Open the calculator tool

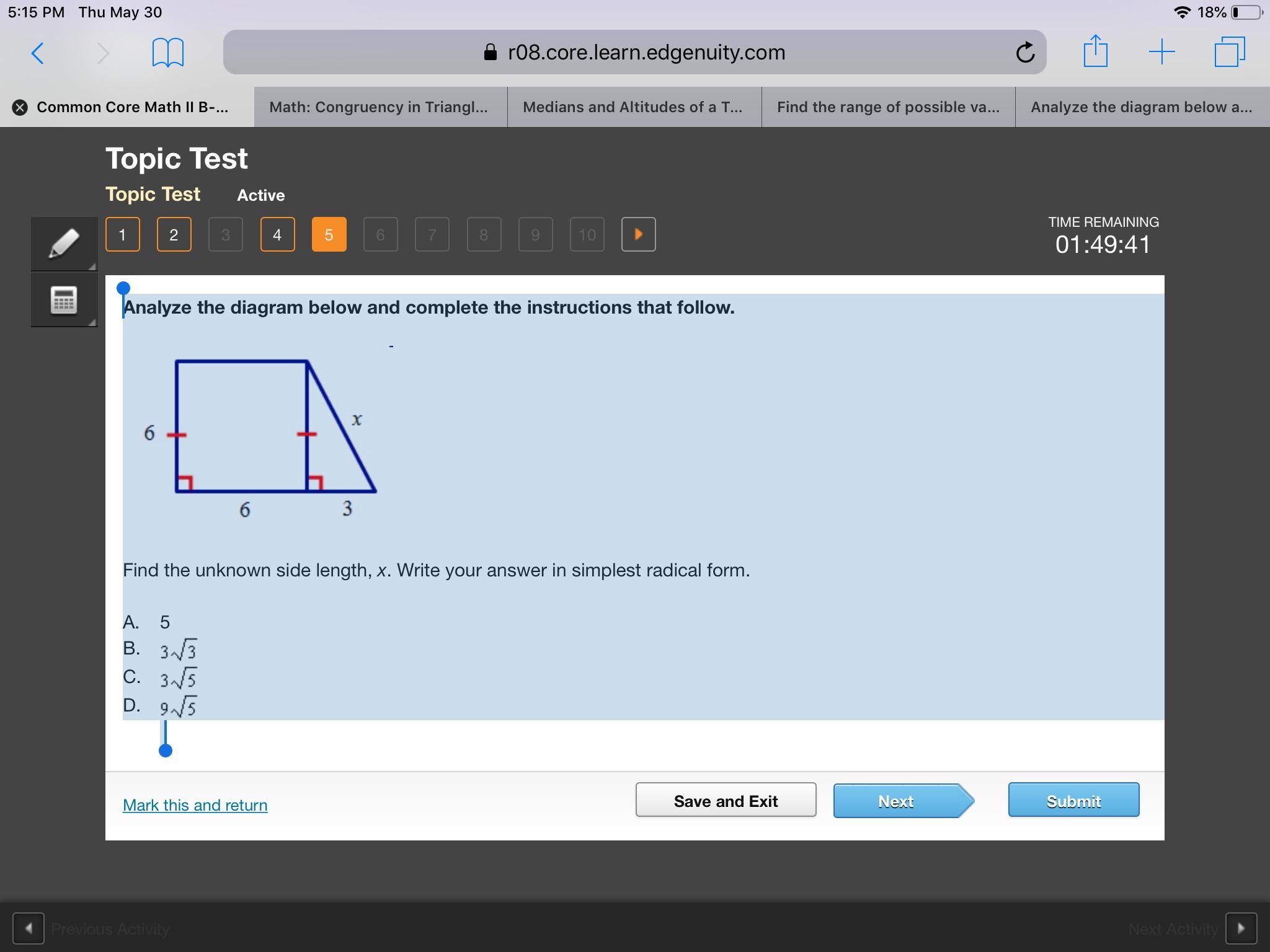(x=64, y=300)
